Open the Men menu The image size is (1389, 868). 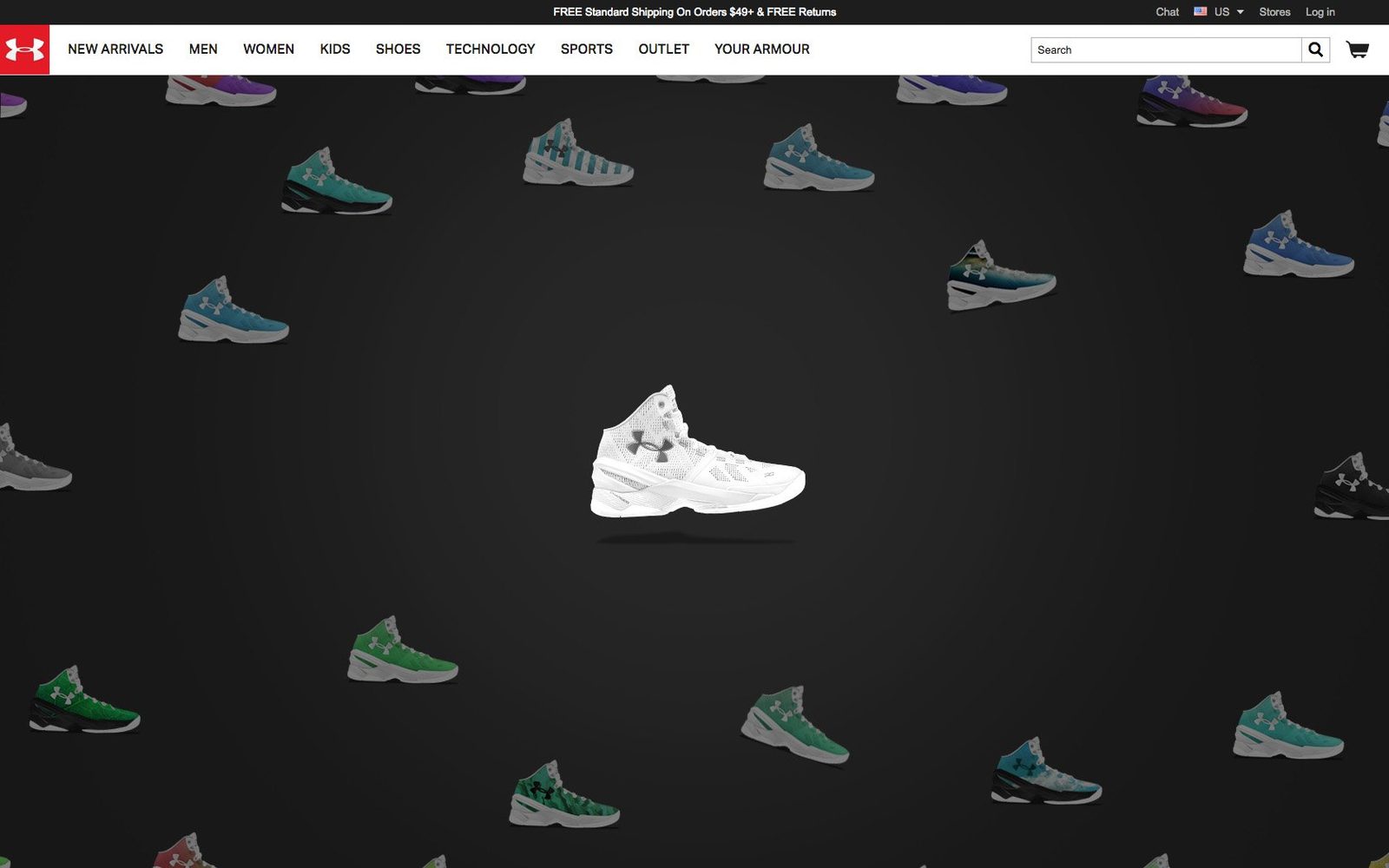pos(203,49)
